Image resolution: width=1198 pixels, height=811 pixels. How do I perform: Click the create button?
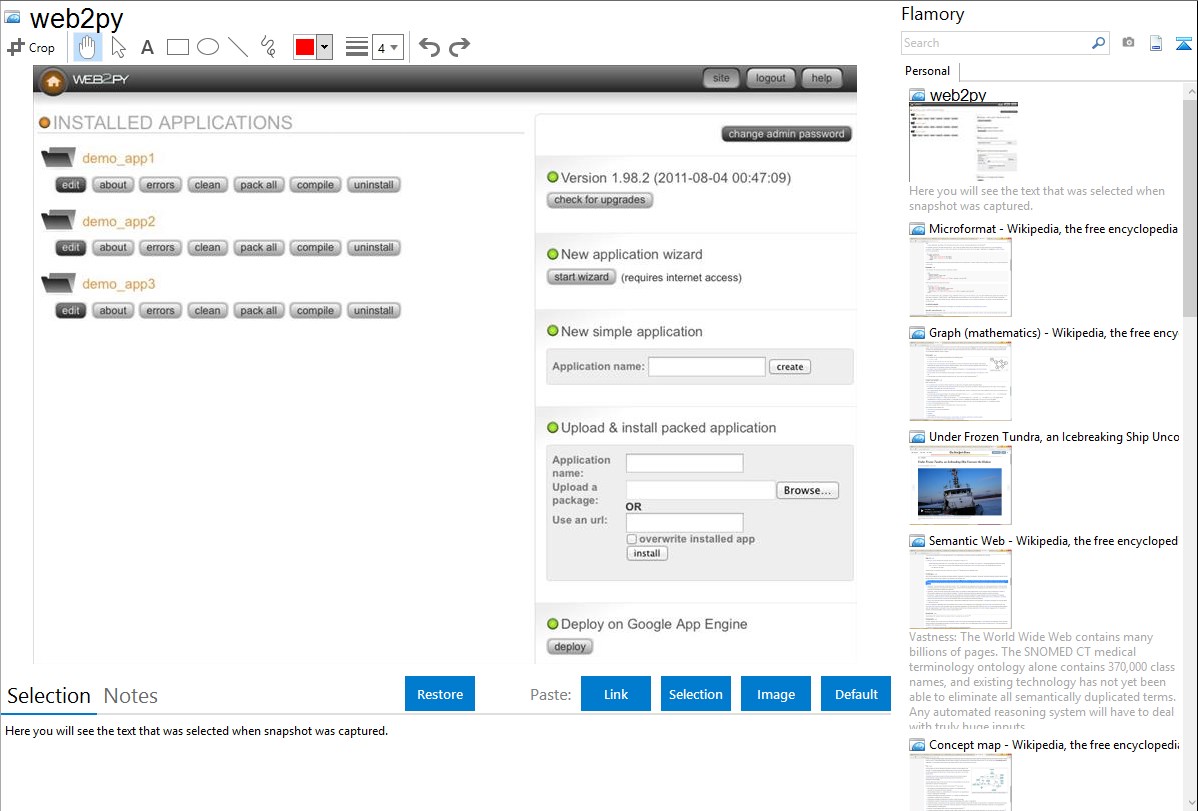click(x=789, y=367)
